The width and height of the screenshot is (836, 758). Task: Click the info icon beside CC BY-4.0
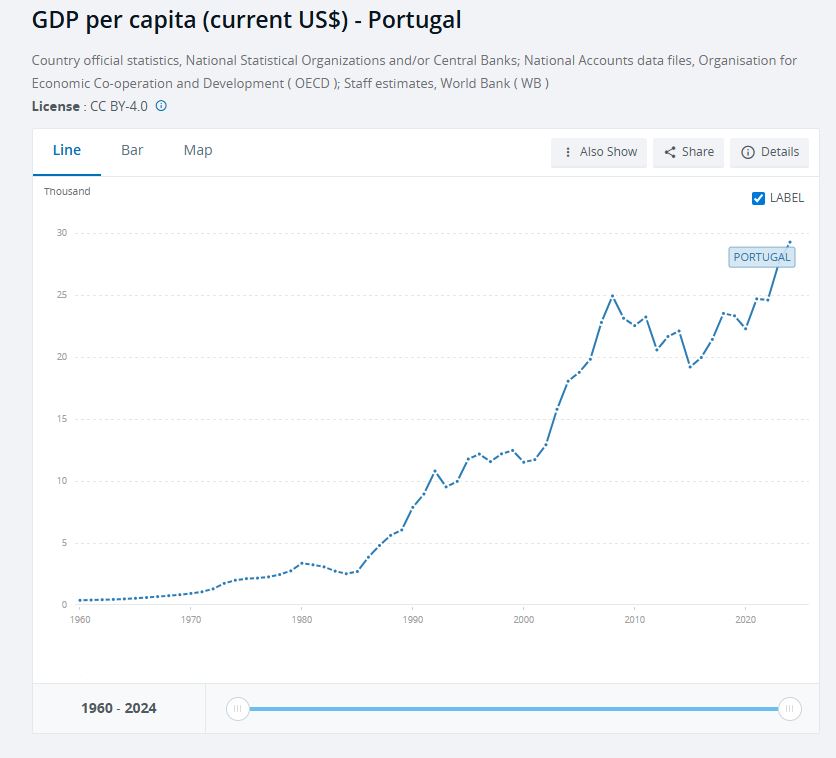pyautogui.click(x=161, y=106)
